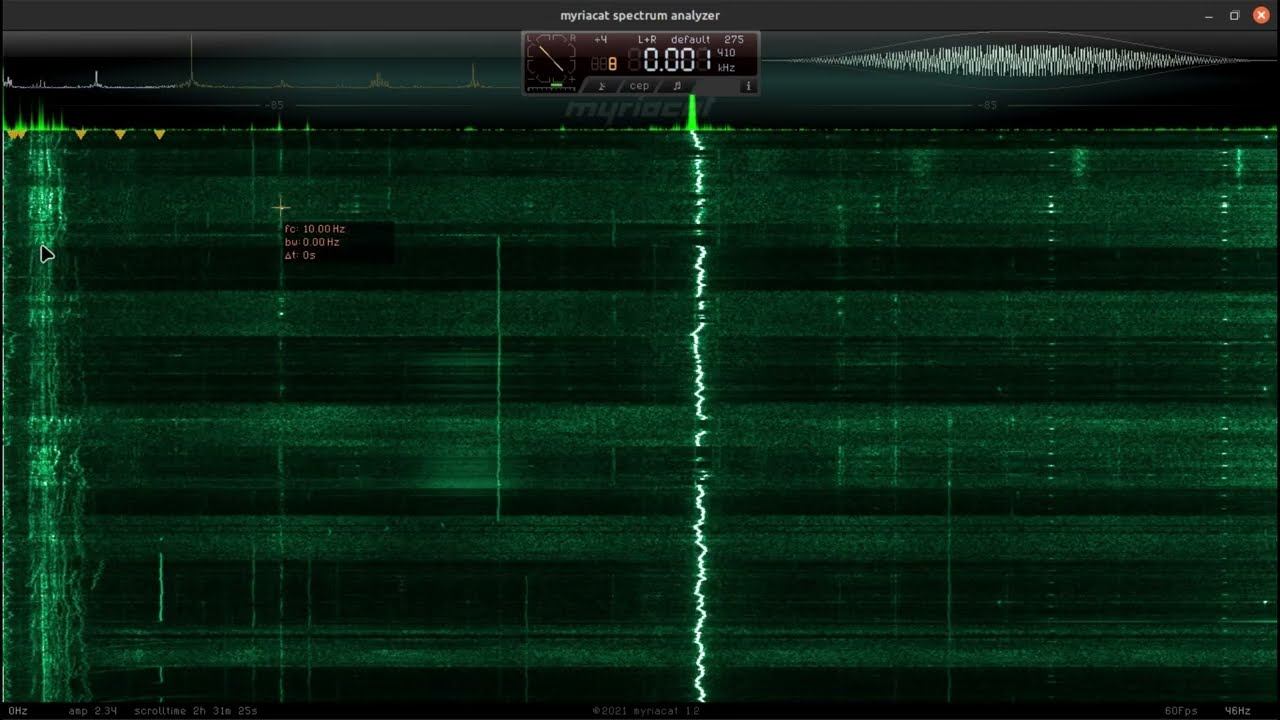Click the 0Hz start frequency label

(x=18, y=711)
